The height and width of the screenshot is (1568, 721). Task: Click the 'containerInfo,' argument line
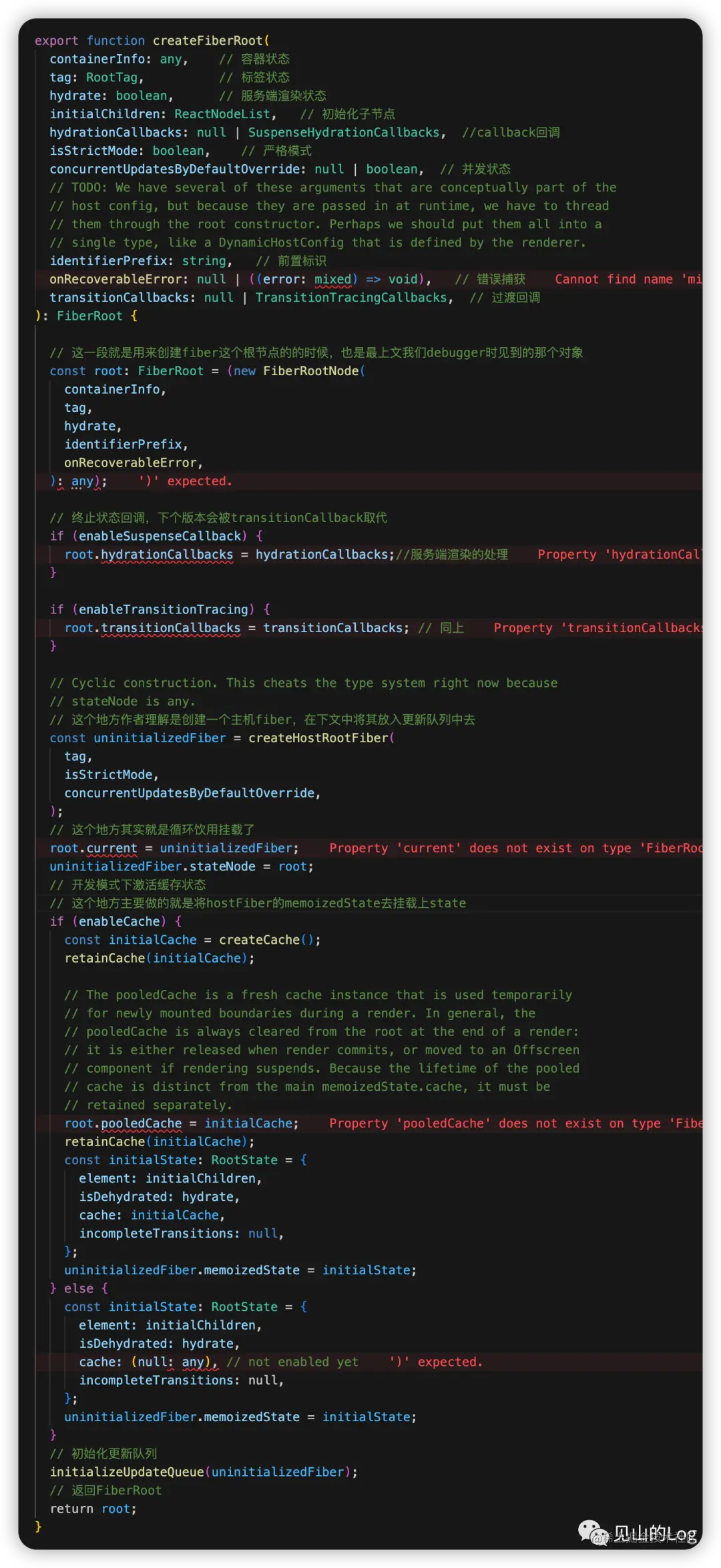click(115, 389)
